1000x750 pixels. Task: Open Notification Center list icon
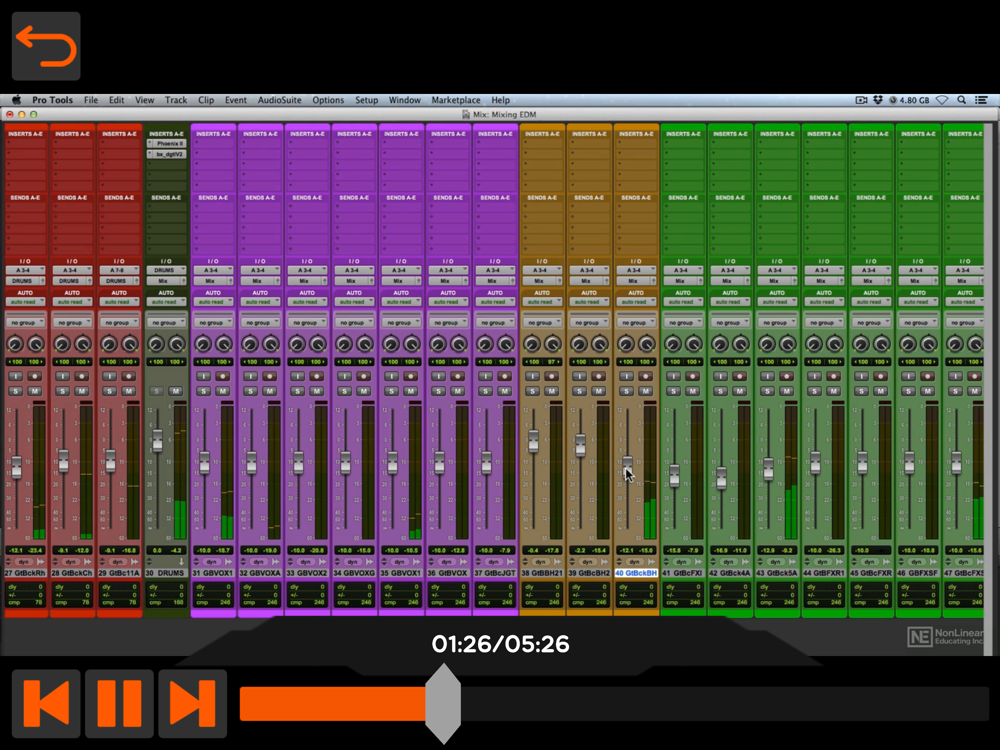coord(982,99)
